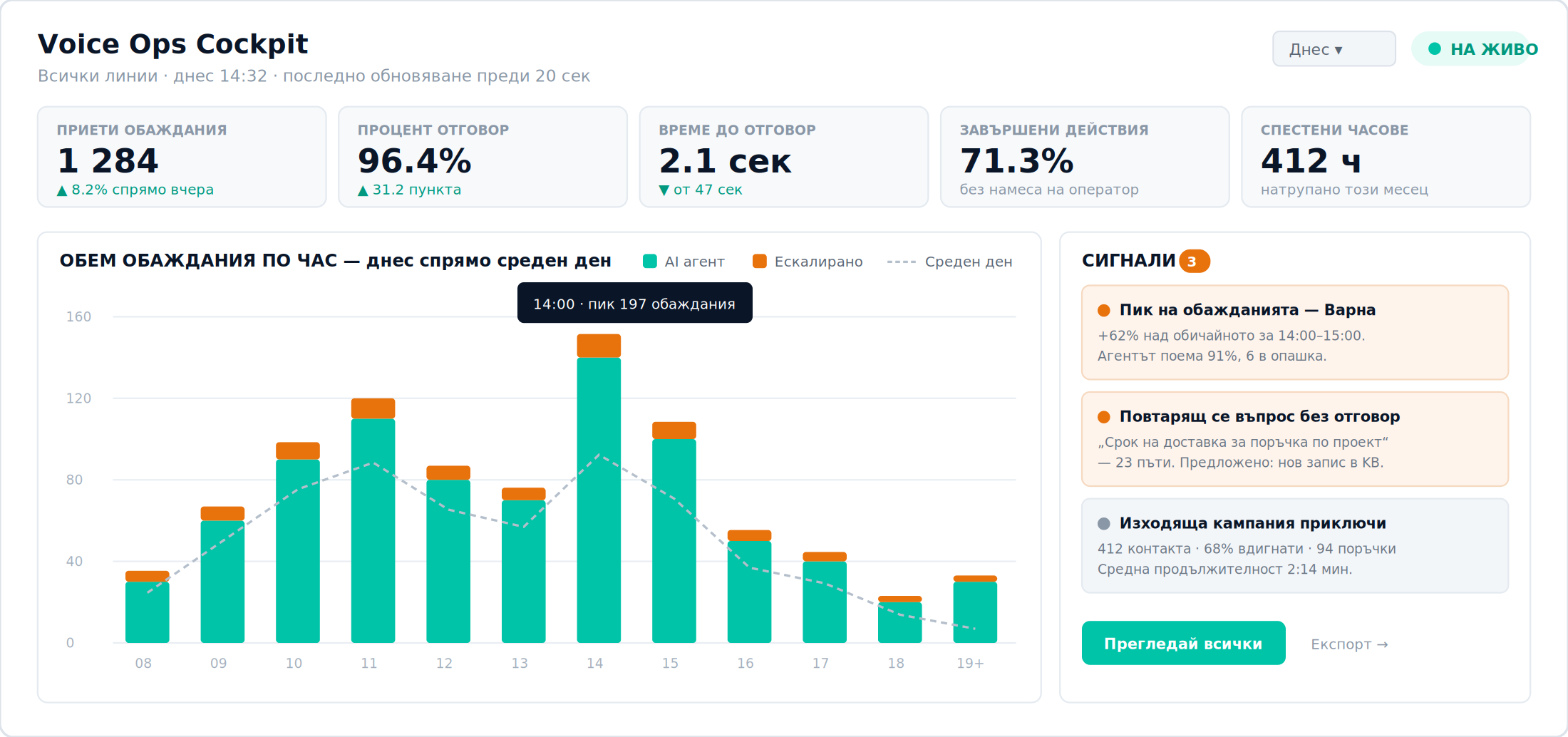Open the Изходяща кампания приключи alert
Image resolution: width=1568 pixels, height=737 pixels.
(x=1294, y=545)
